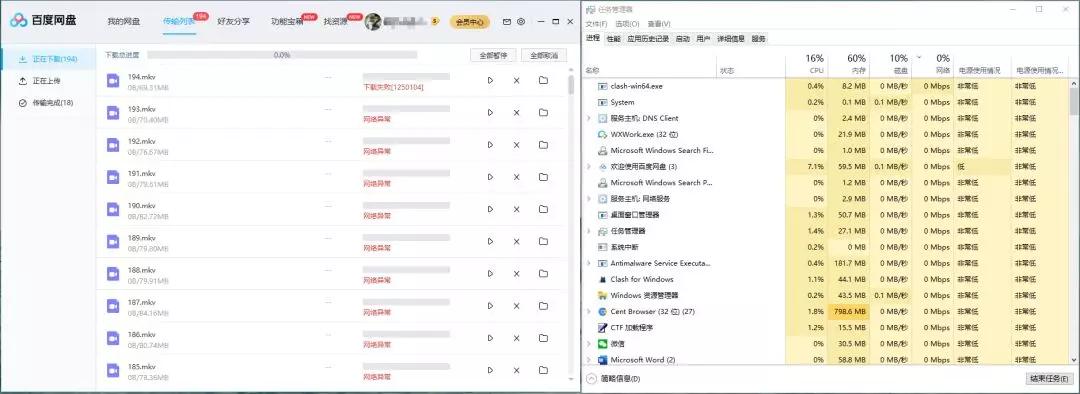The height and width of the screenshot is (394, 1080).
Task: Open folder for 185.mkv
Action: coord(543,370)
